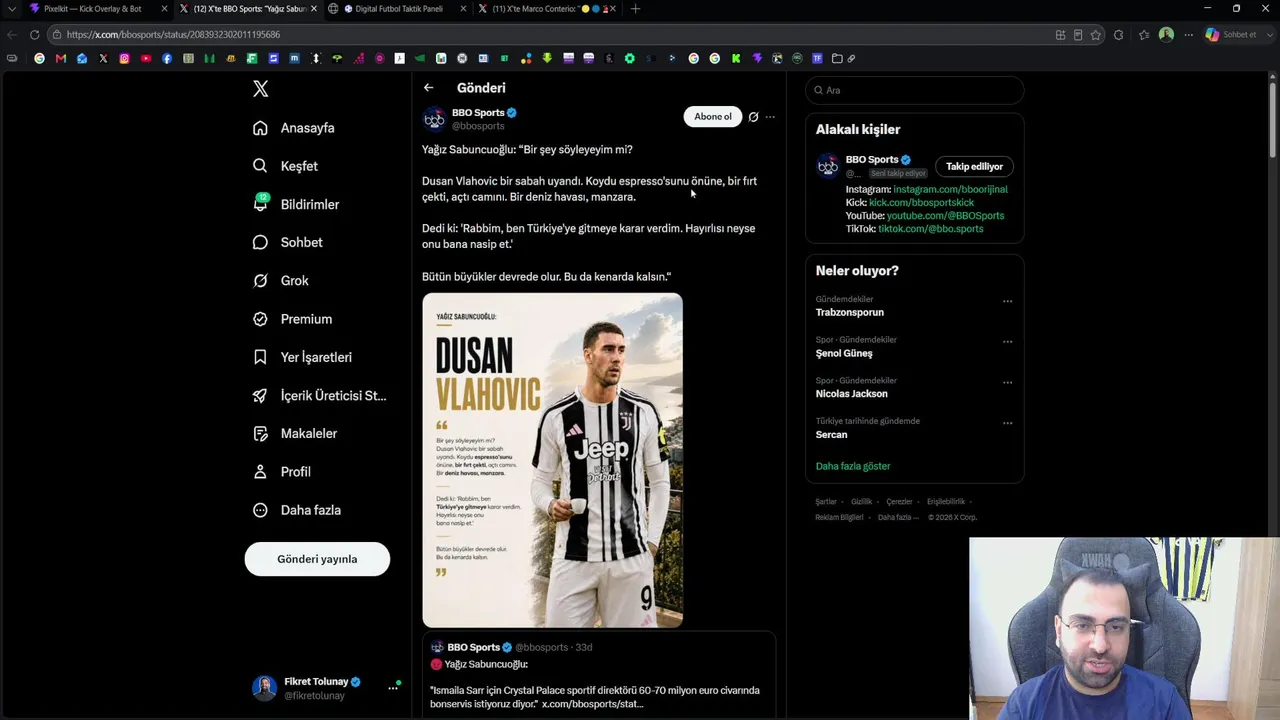Open more options on the BBO post

tap(770, 117)
